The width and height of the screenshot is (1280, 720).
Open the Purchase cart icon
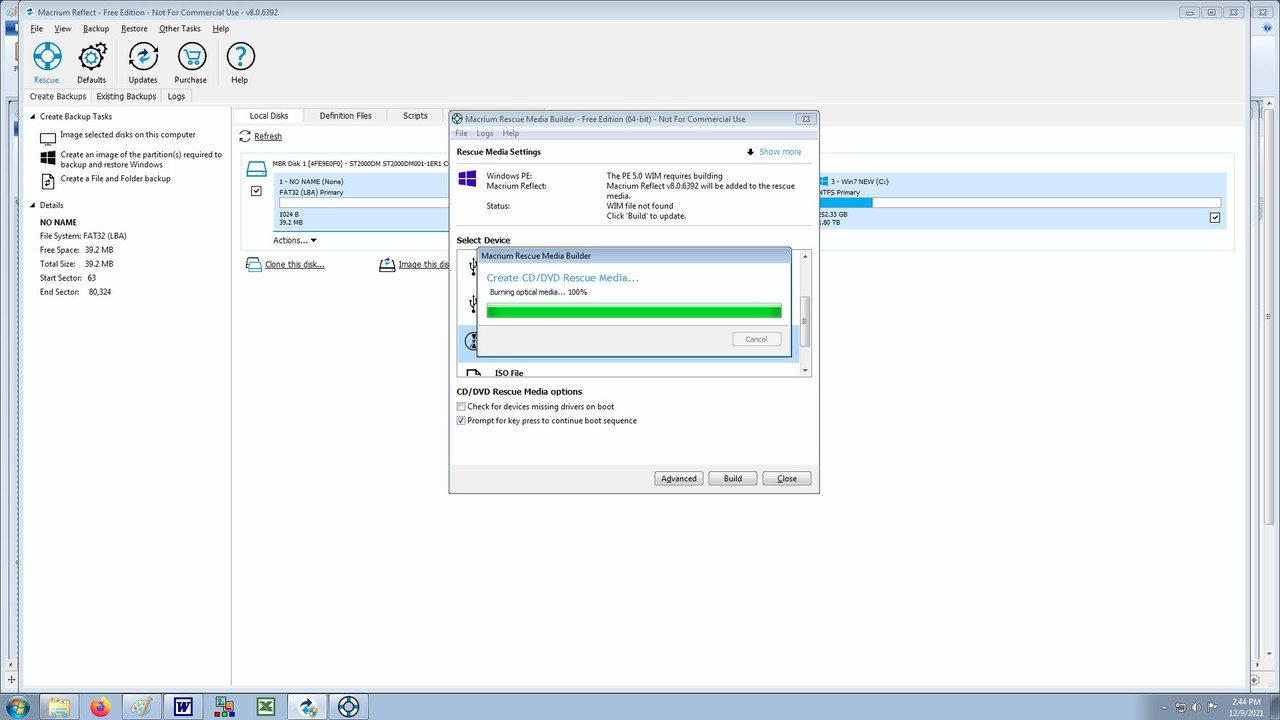click(x=191, y=57)
